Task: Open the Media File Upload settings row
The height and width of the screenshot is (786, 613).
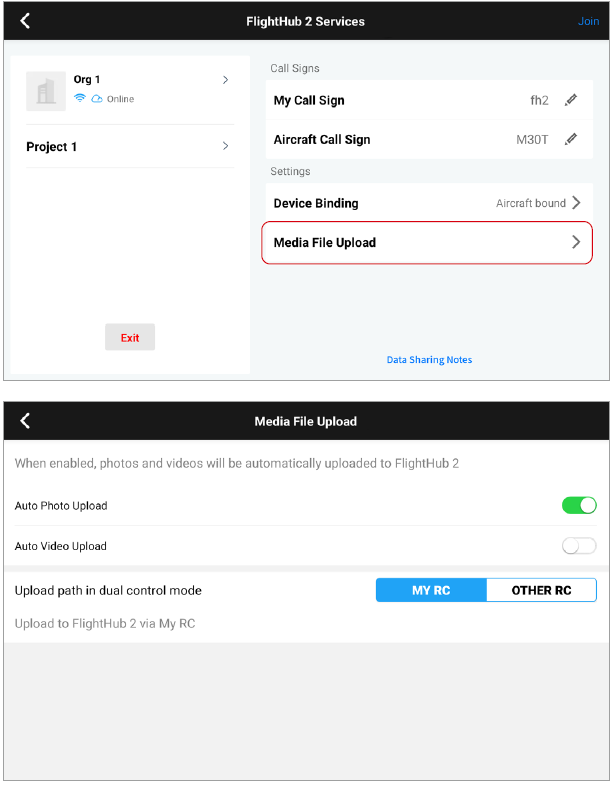Action: point(400,243)
